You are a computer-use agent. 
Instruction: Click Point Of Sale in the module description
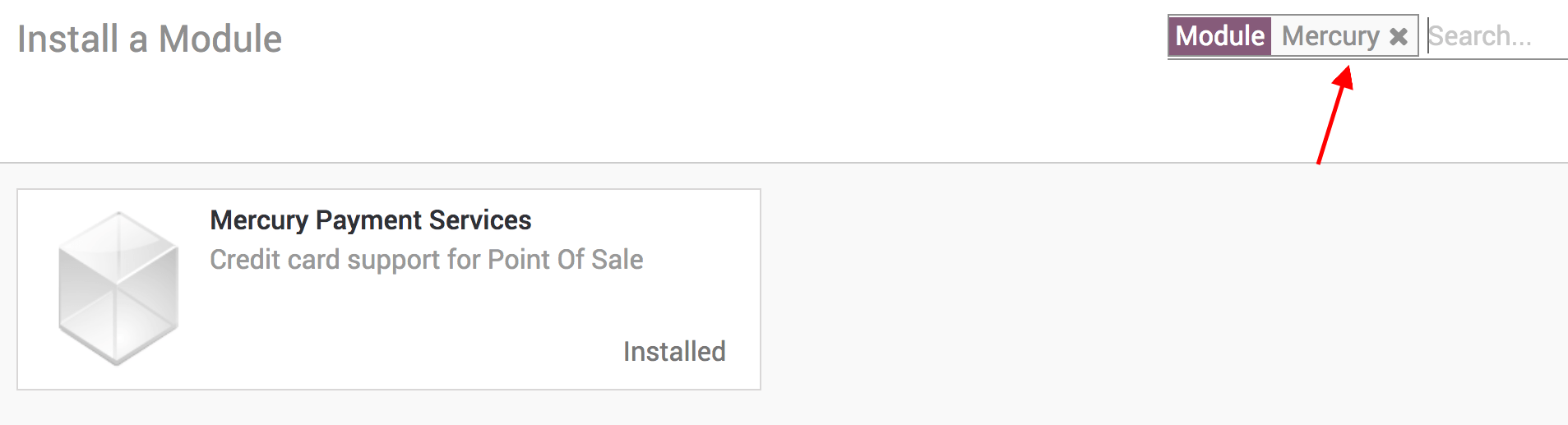point(565,260)
